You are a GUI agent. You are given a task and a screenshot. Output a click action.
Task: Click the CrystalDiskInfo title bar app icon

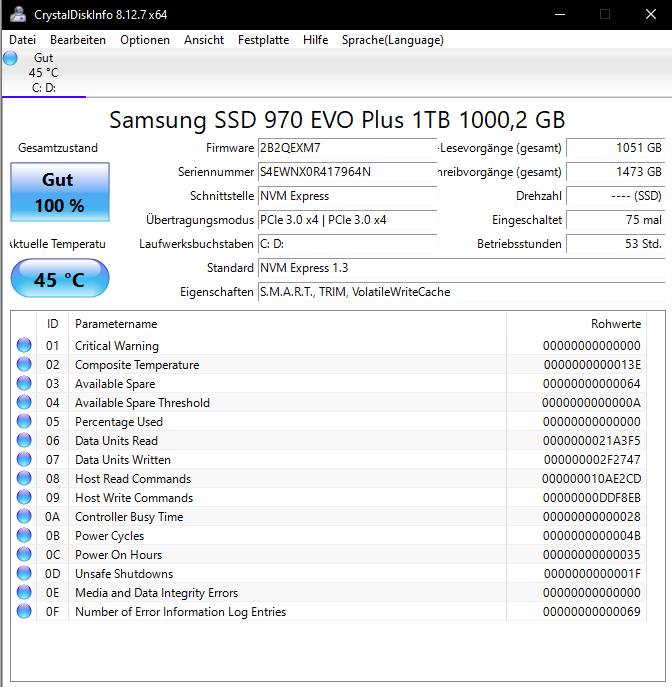(x=18, y=14)
